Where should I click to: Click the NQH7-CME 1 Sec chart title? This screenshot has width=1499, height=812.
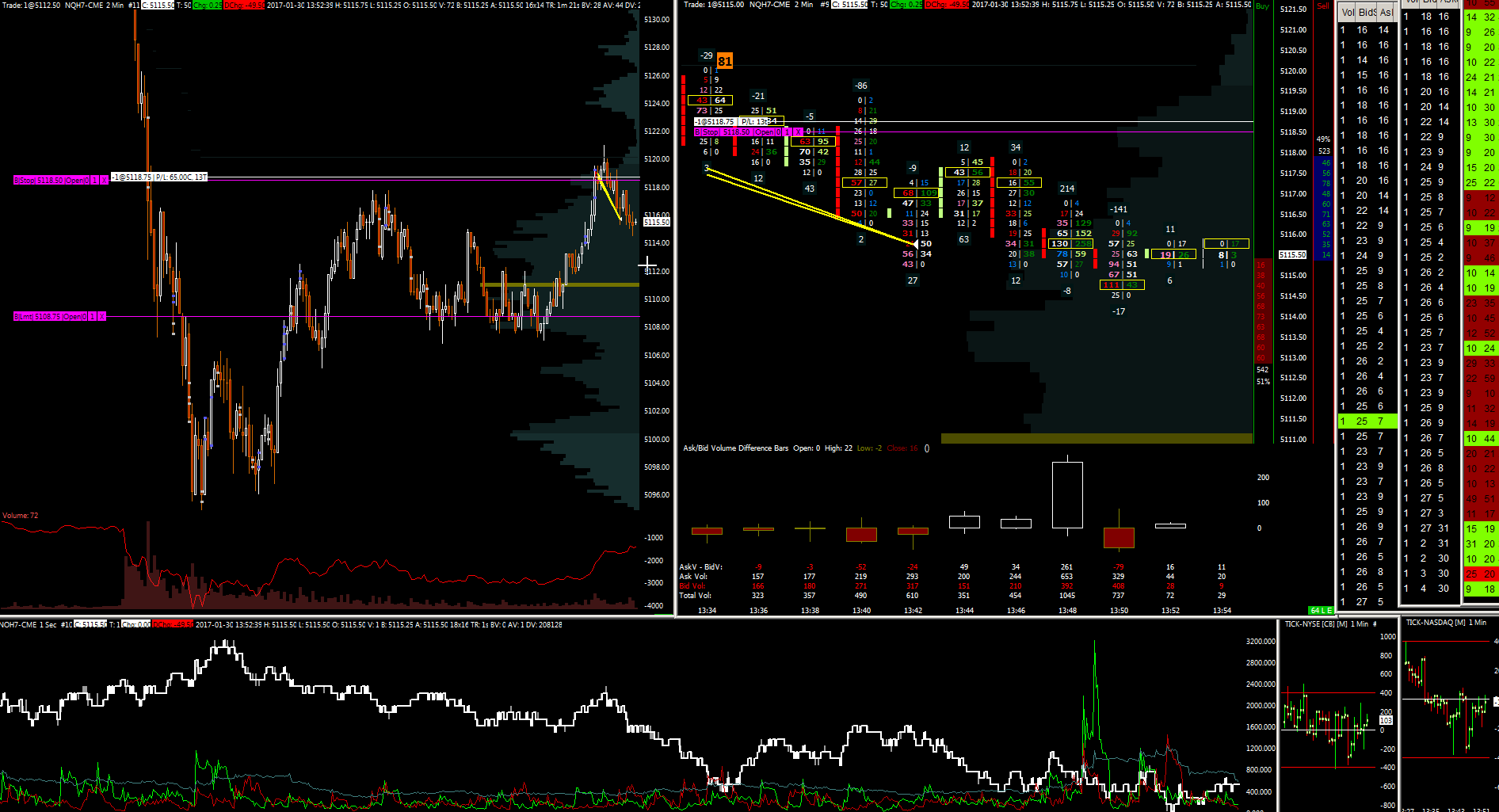click(x=29, y=625)
